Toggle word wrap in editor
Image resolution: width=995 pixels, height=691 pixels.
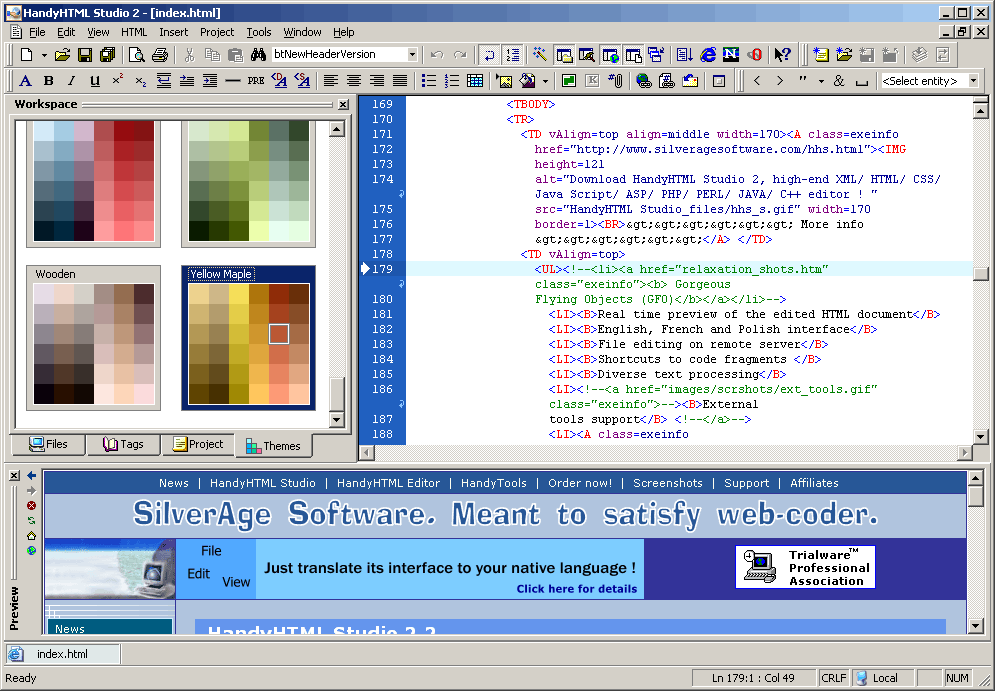click(489, 55)
